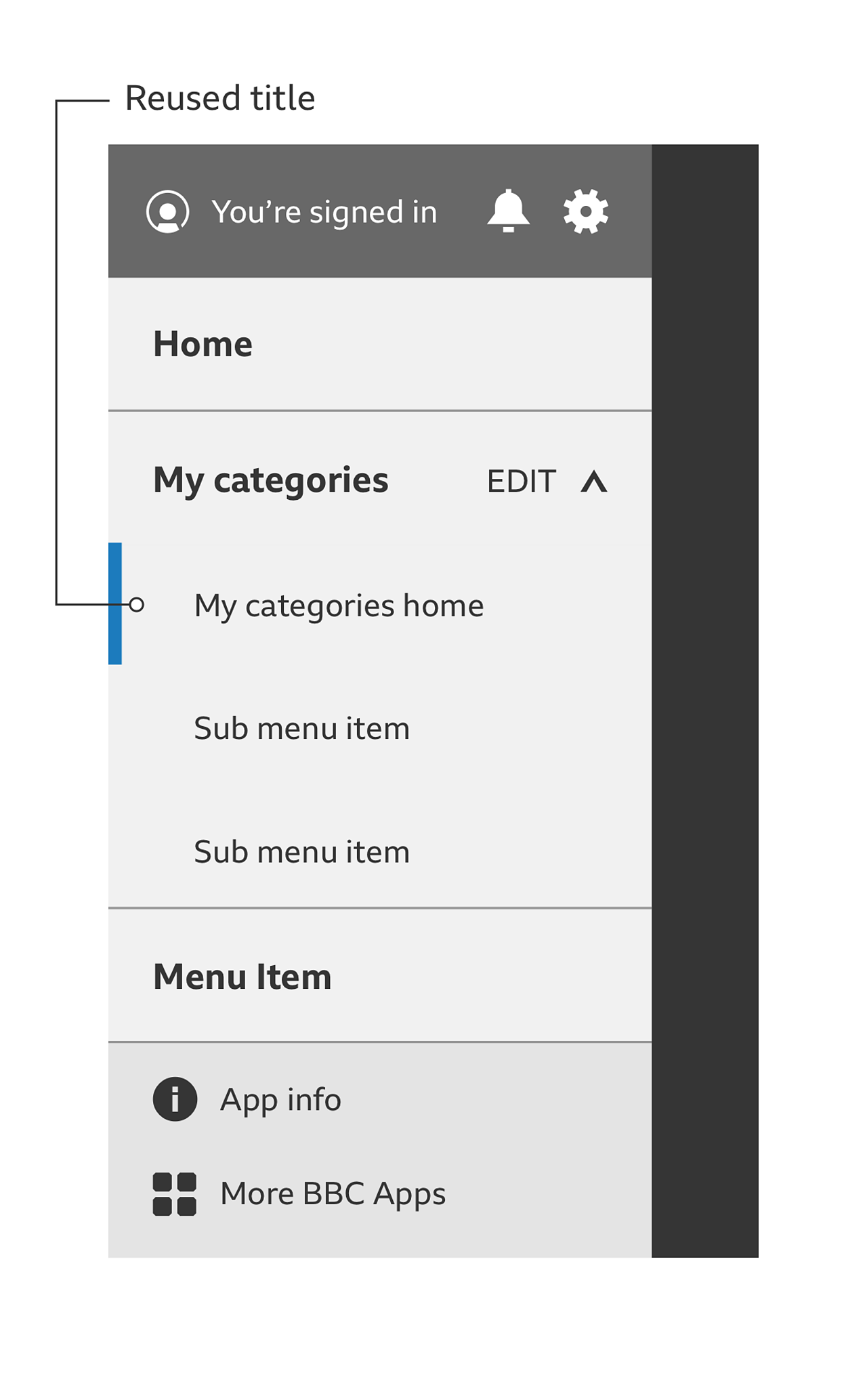Choose the first Sub menu item

(301, 729)
